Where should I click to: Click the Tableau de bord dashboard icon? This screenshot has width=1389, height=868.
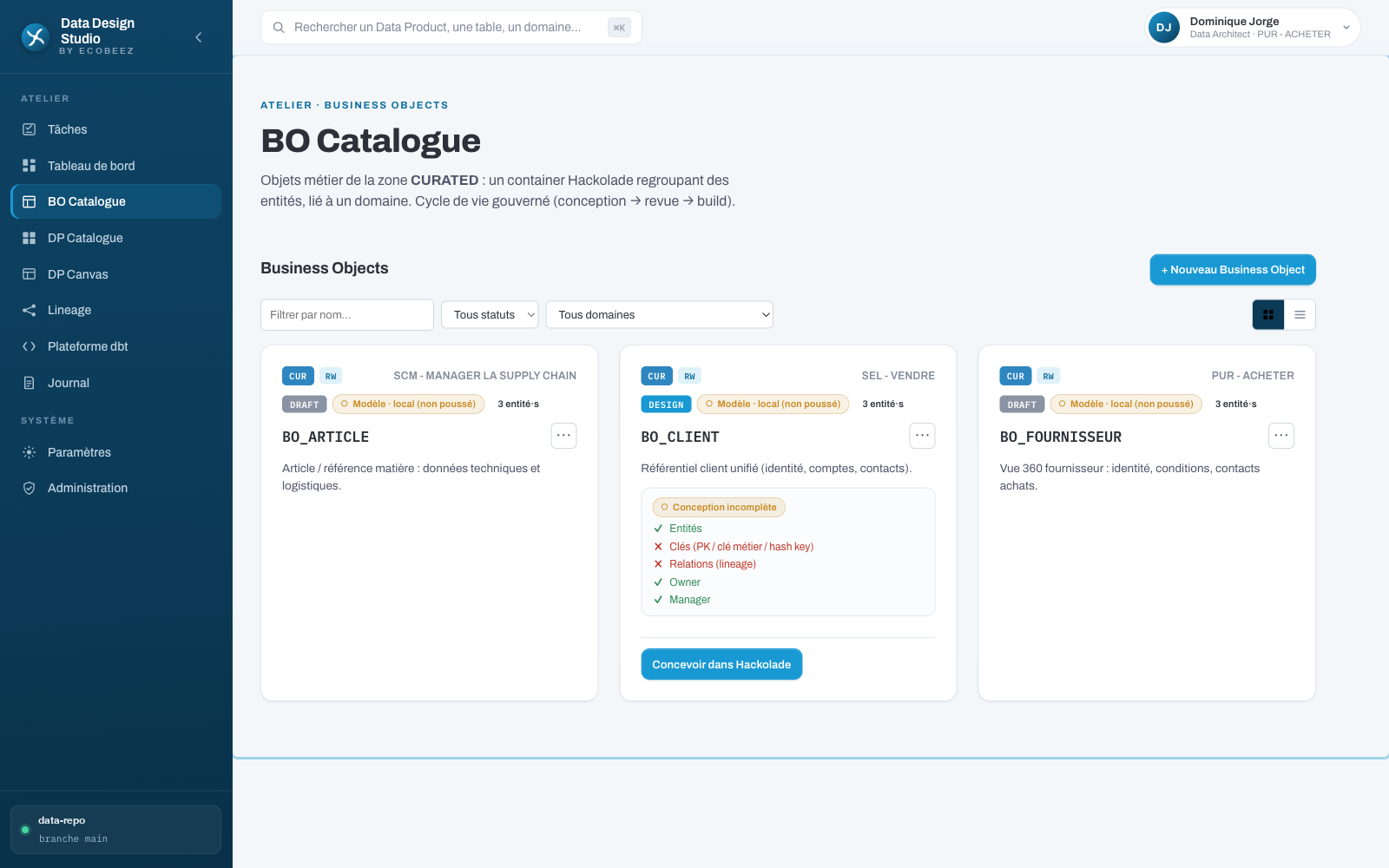29,166
